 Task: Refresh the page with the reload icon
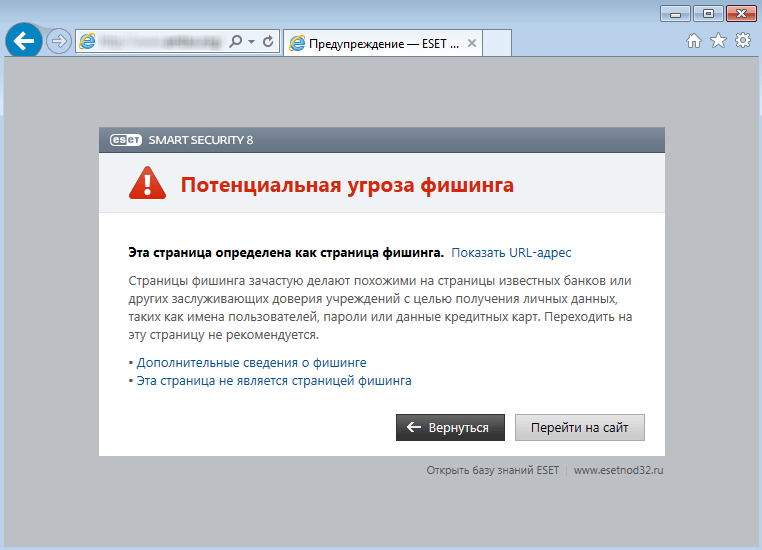[268, 42]
